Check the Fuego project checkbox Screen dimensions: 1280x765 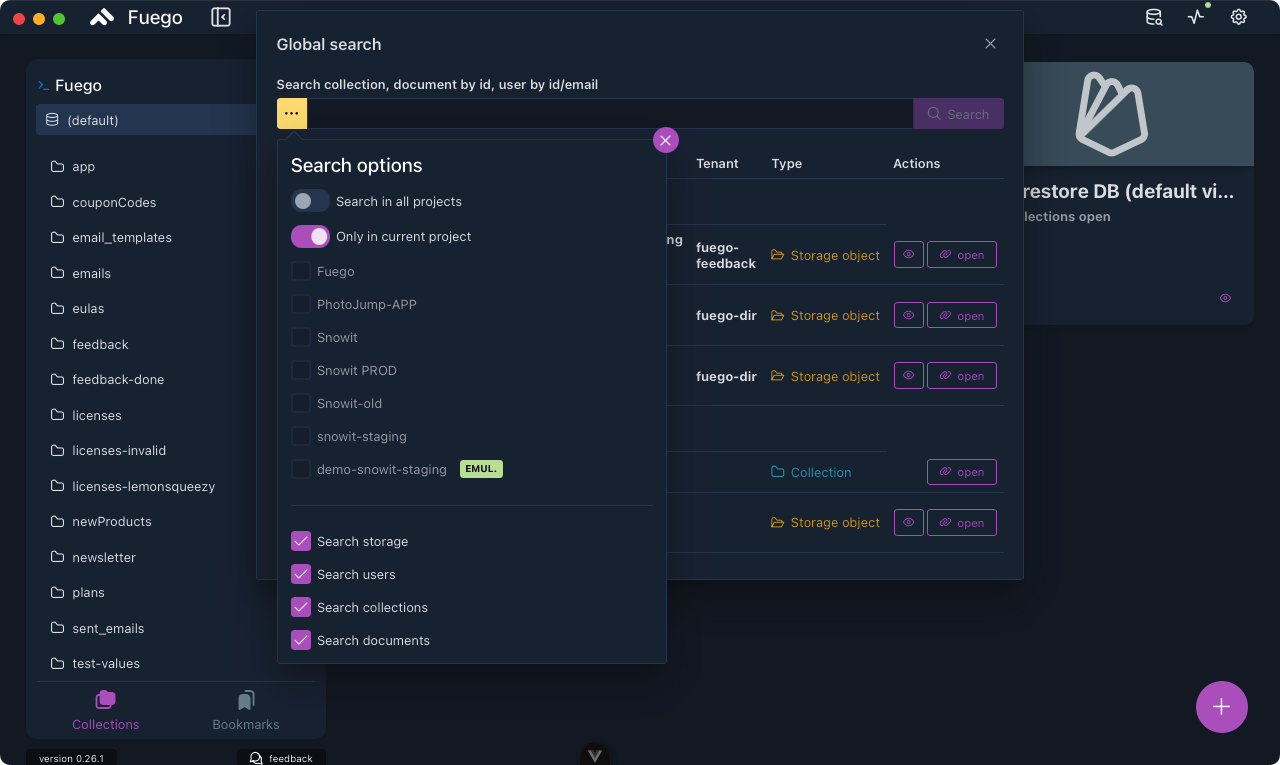click(x=301, y=271)
